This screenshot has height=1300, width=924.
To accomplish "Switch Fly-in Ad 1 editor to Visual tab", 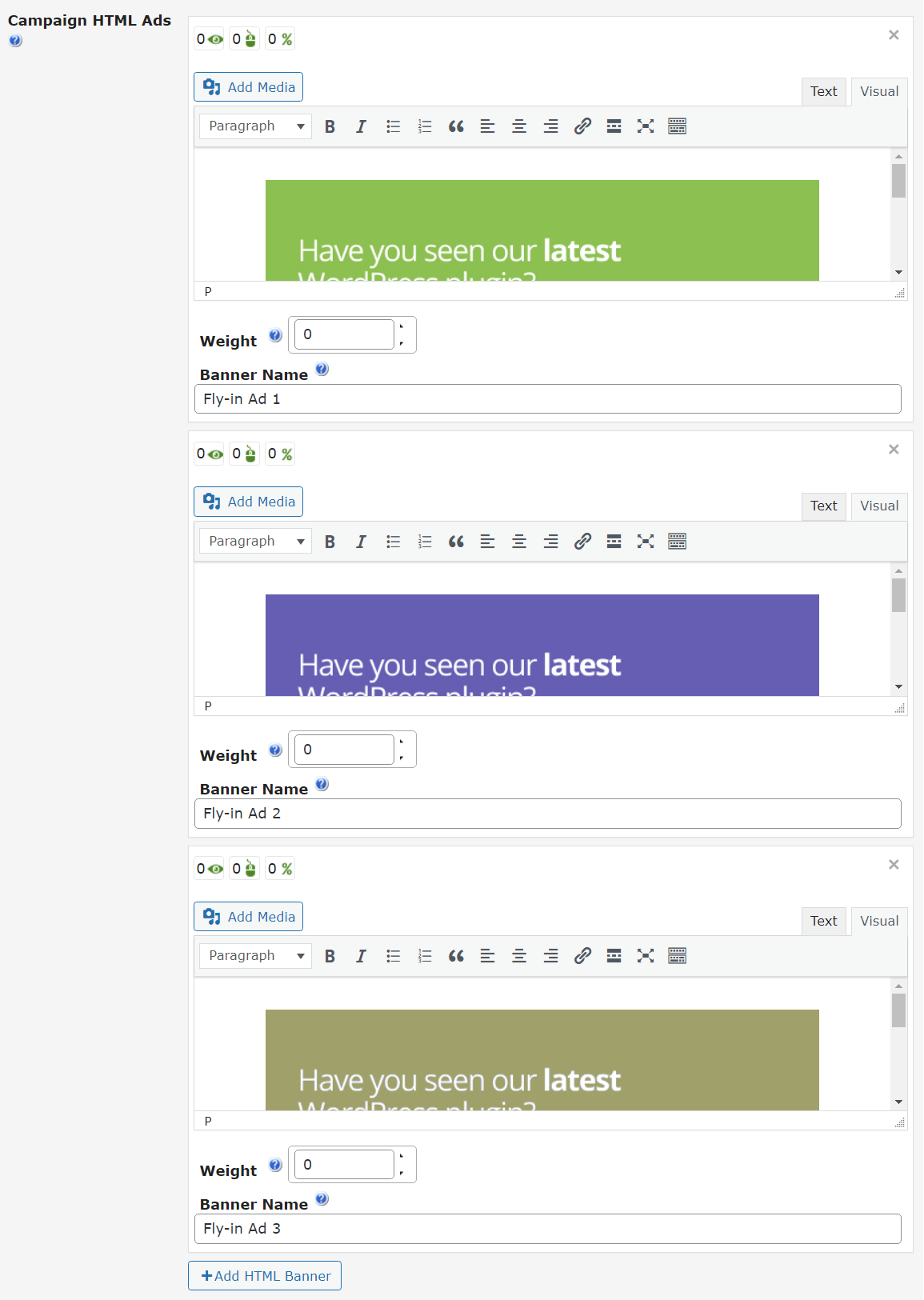I will (x=879, y=91).
